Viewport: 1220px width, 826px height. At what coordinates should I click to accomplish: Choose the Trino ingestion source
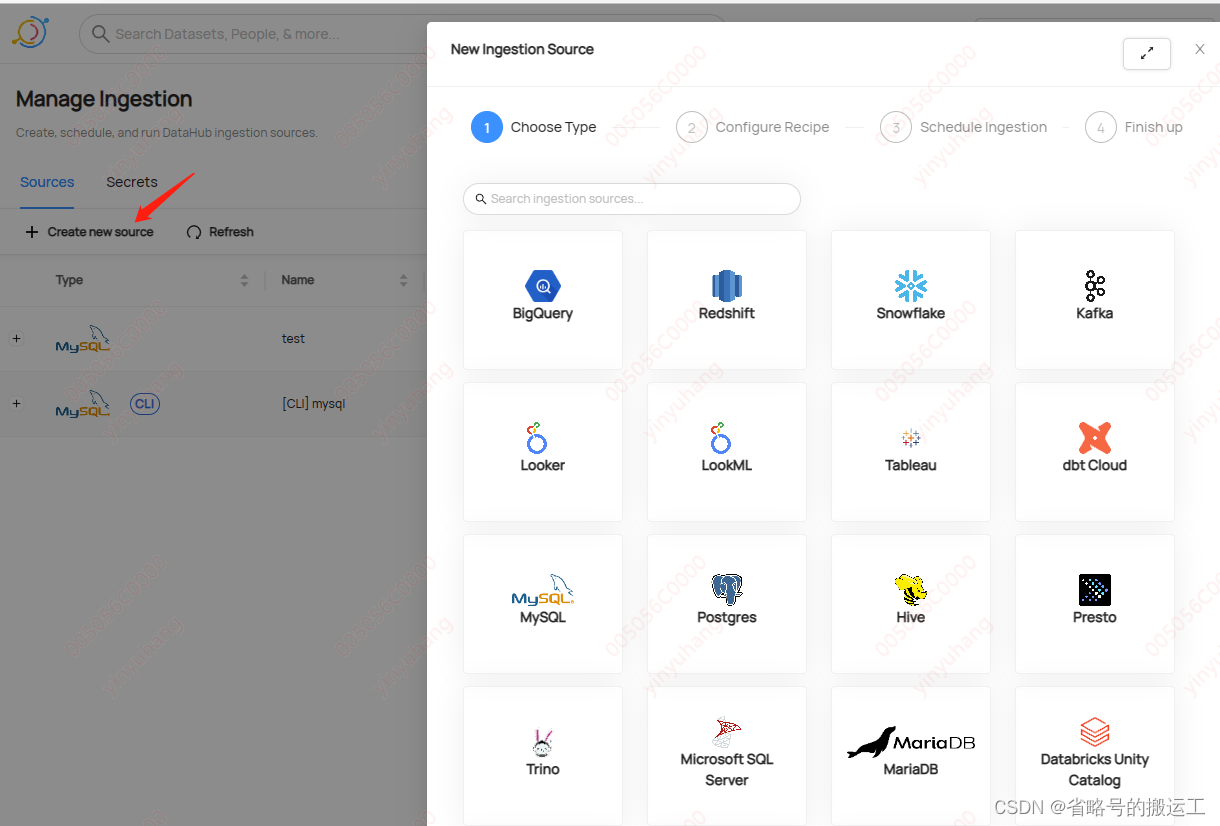[543, 755]
